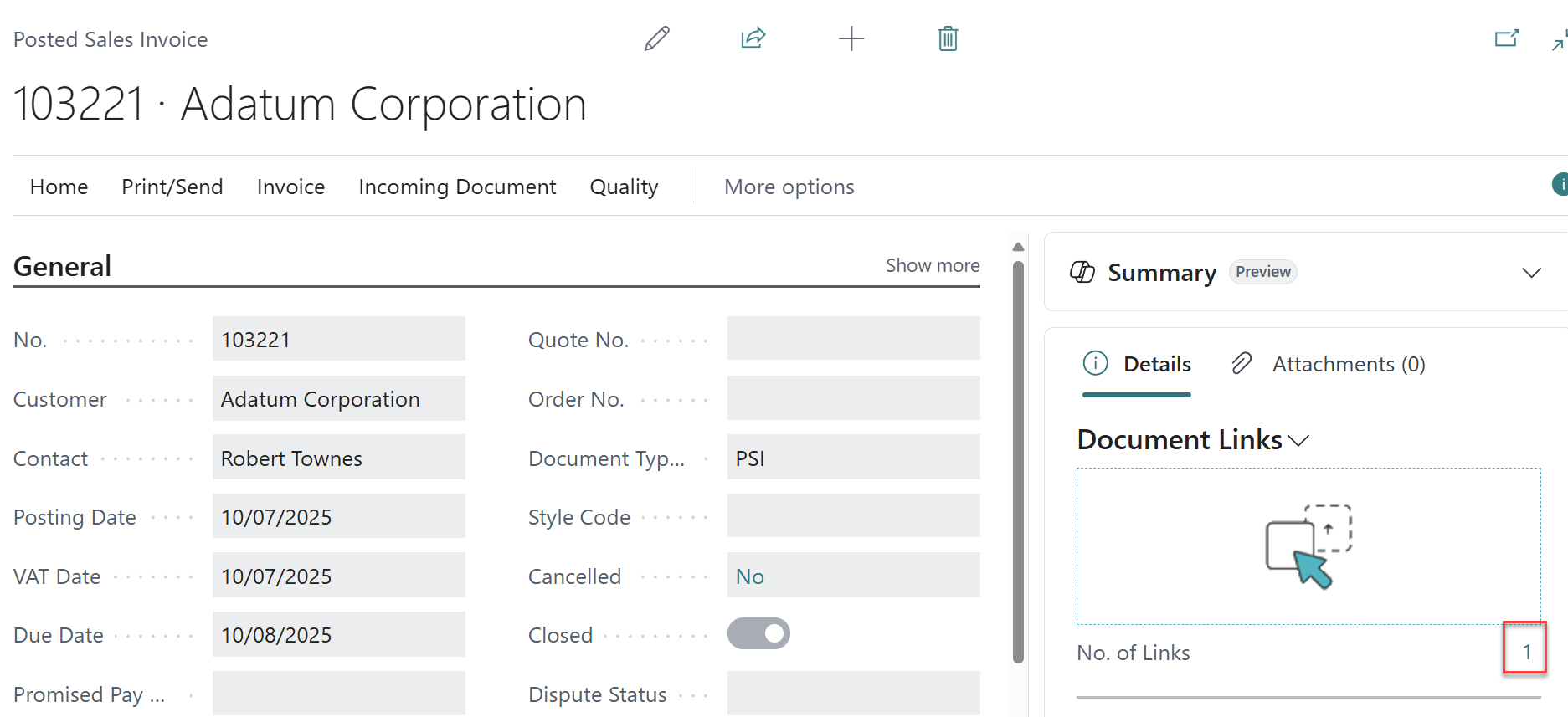Screen dimensions: 1568x717
Task: Click the Customer field Adatum Corporation
Action: coord(339,398)
